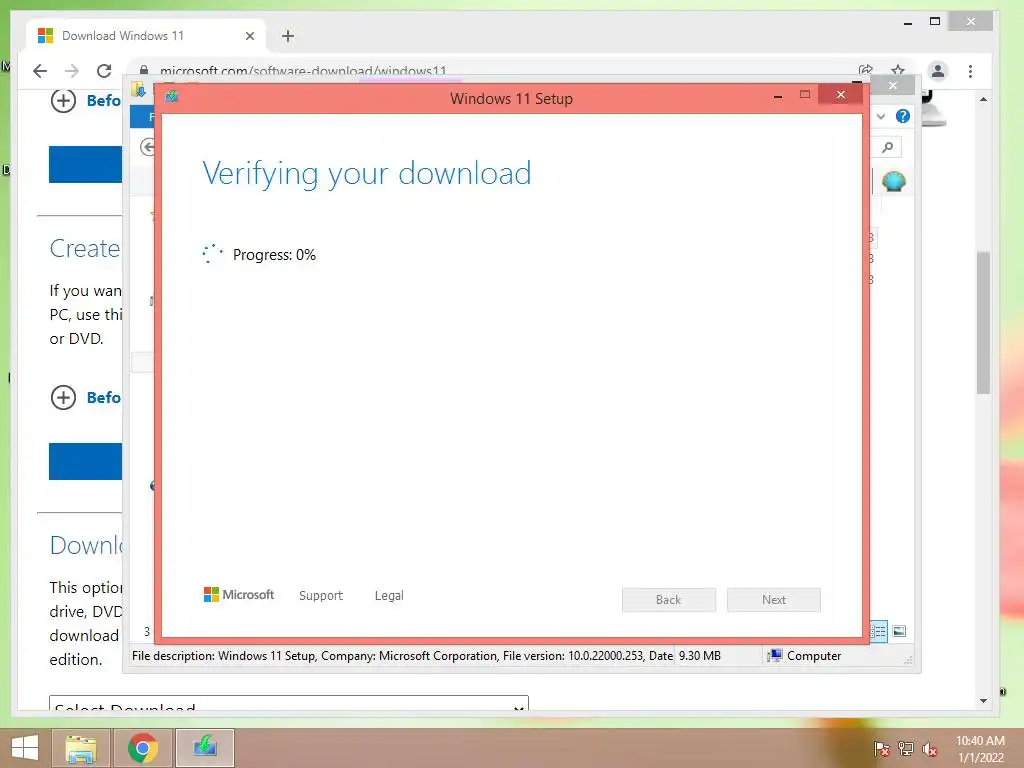
Task: Click the Computer label in Explorer status bar
Action: [x=814, y=656]
